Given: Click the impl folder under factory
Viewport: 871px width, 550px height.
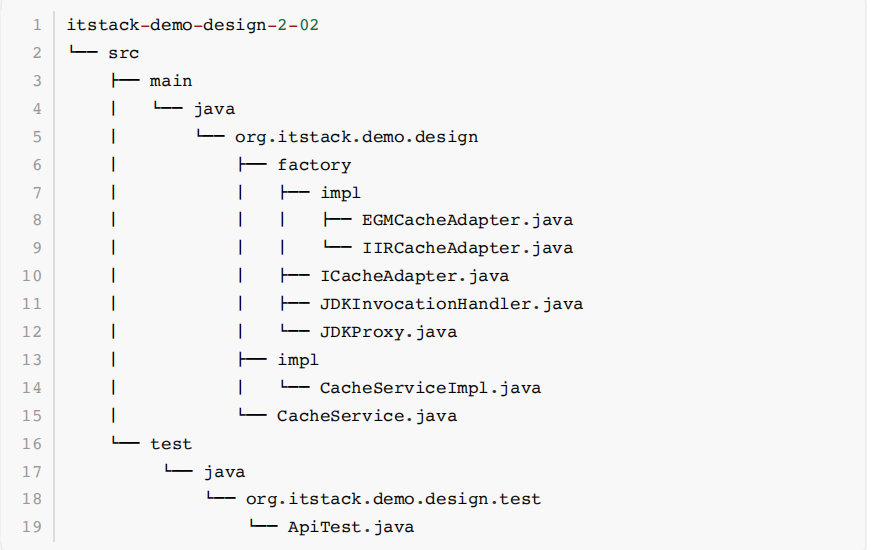Looking at the screenshot, I should tap(340, 192).
